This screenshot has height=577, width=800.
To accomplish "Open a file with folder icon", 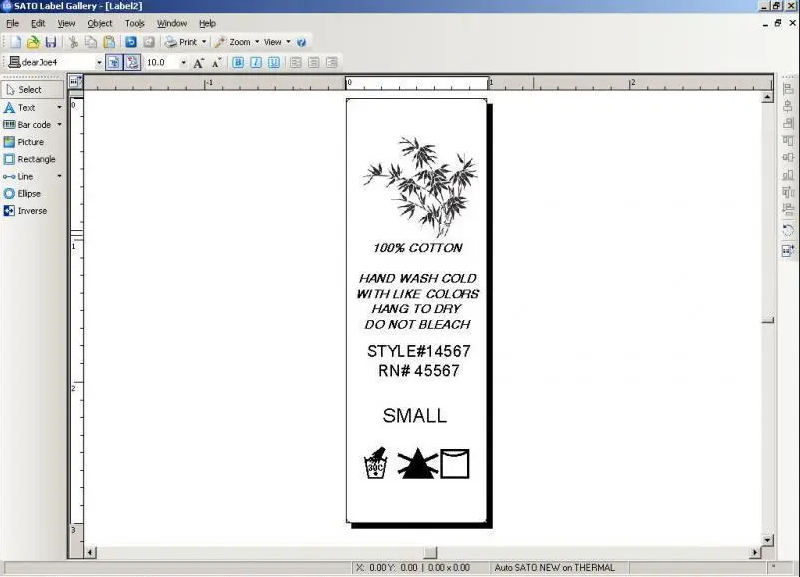I will point(33,42).
